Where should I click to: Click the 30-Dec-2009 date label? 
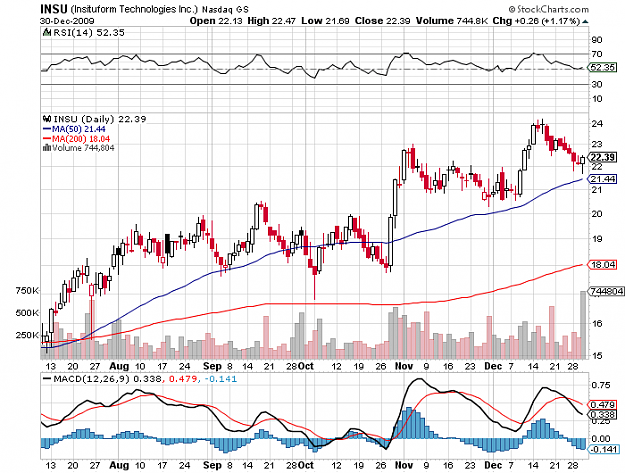67,21
